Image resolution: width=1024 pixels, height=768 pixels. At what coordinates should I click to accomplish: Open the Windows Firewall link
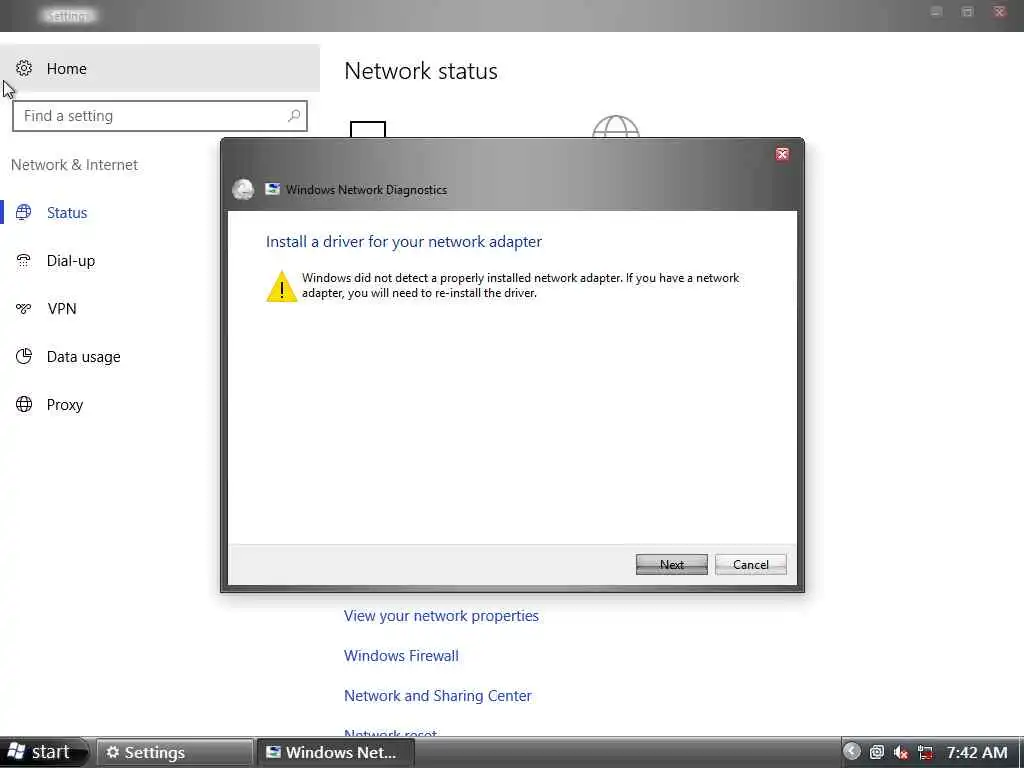click(x=401, y=656)
